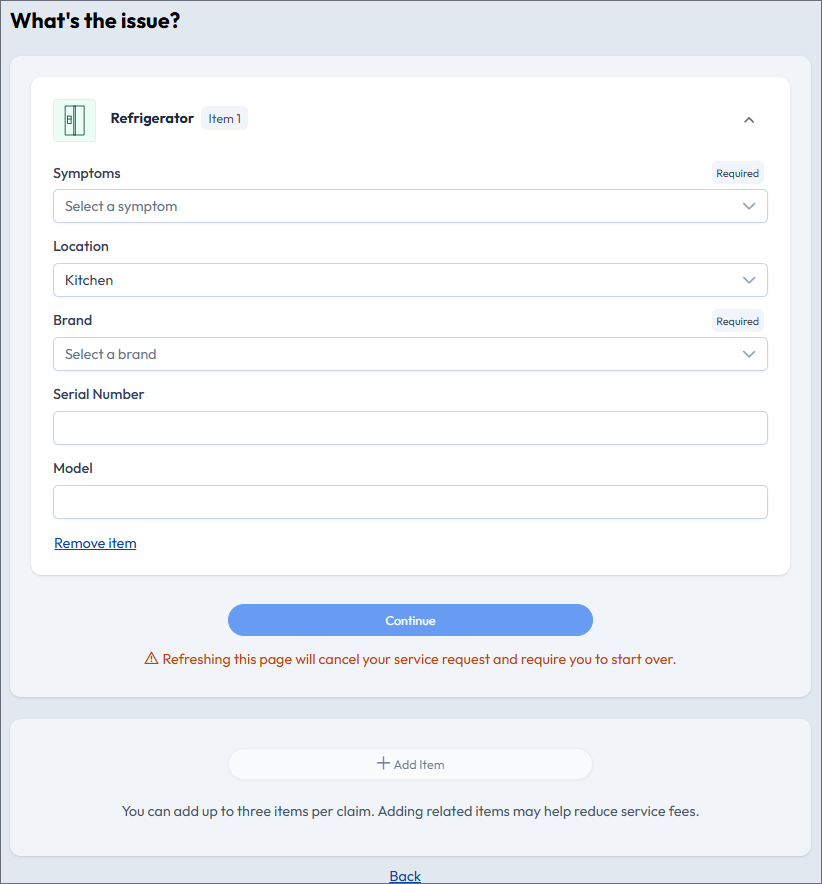Click the warning triangle icon
The height and width of the screenshot is (884, 822).
tap(151, 658)
